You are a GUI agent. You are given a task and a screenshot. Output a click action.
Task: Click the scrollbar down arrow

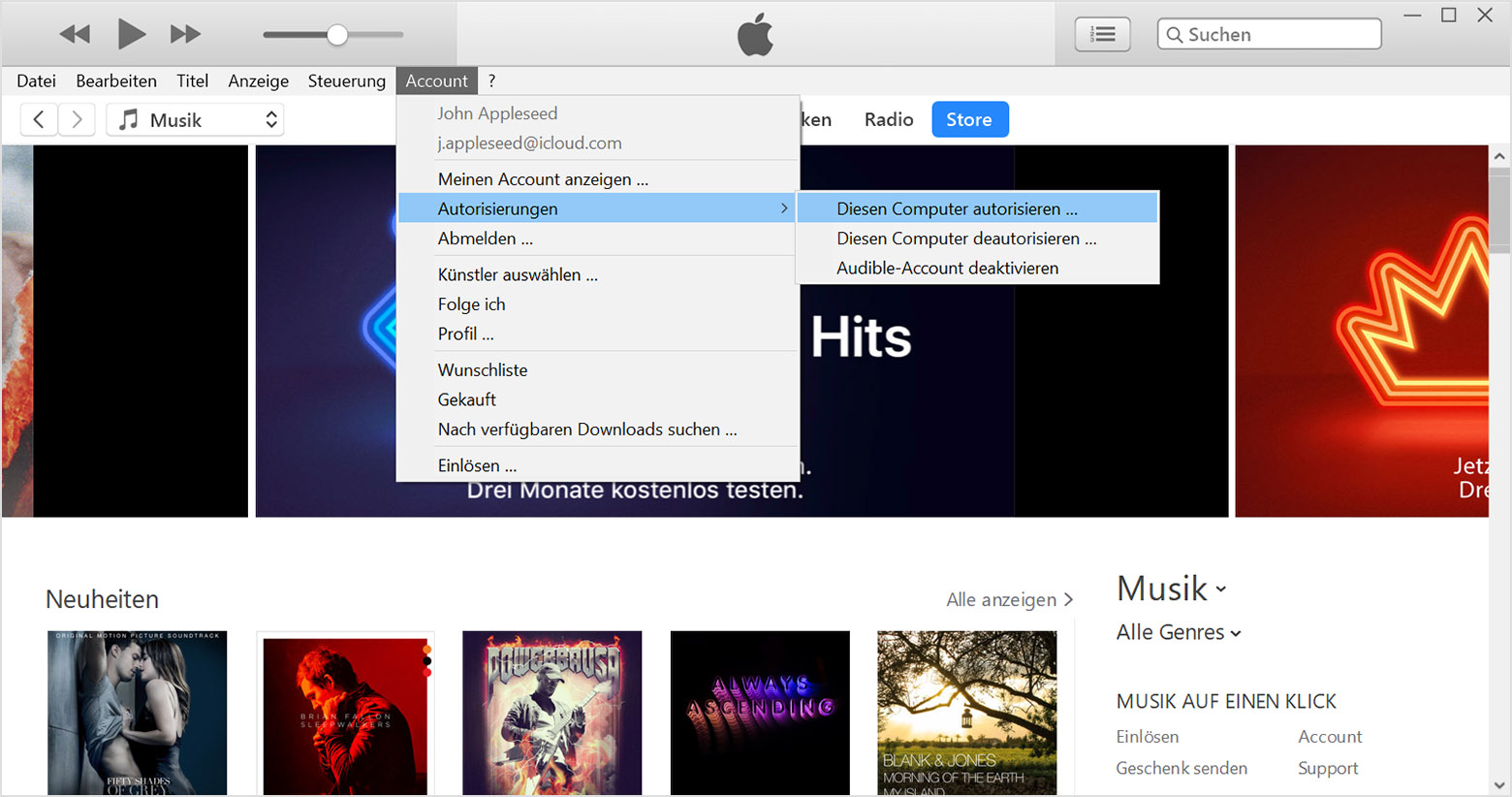click(x=1499, y=785)
